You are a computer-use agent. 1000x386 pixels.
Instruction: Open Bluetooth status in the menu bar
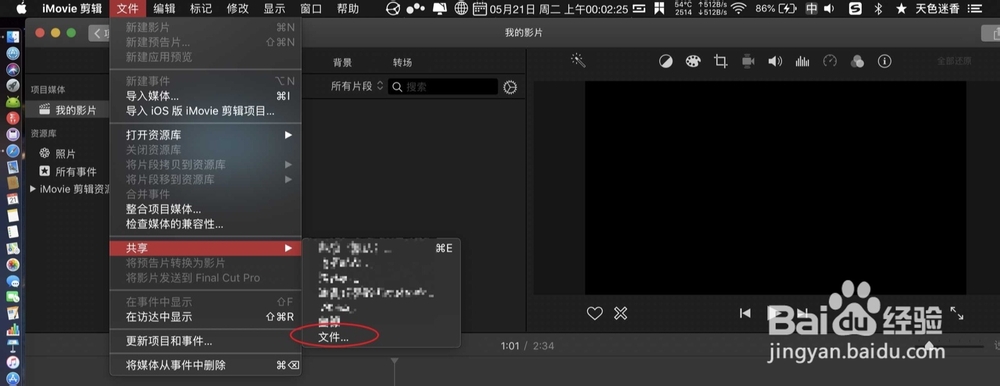[878, 8]
